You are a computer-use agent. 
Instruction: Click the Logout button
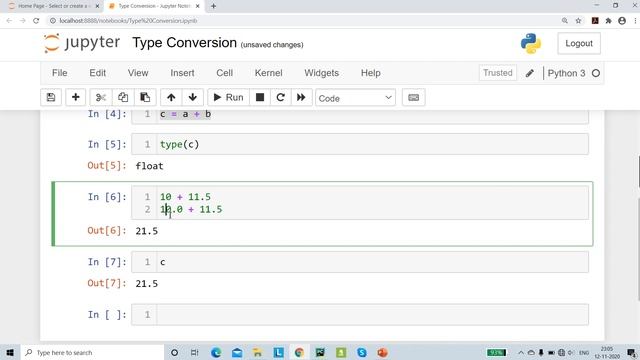[579, 43]
